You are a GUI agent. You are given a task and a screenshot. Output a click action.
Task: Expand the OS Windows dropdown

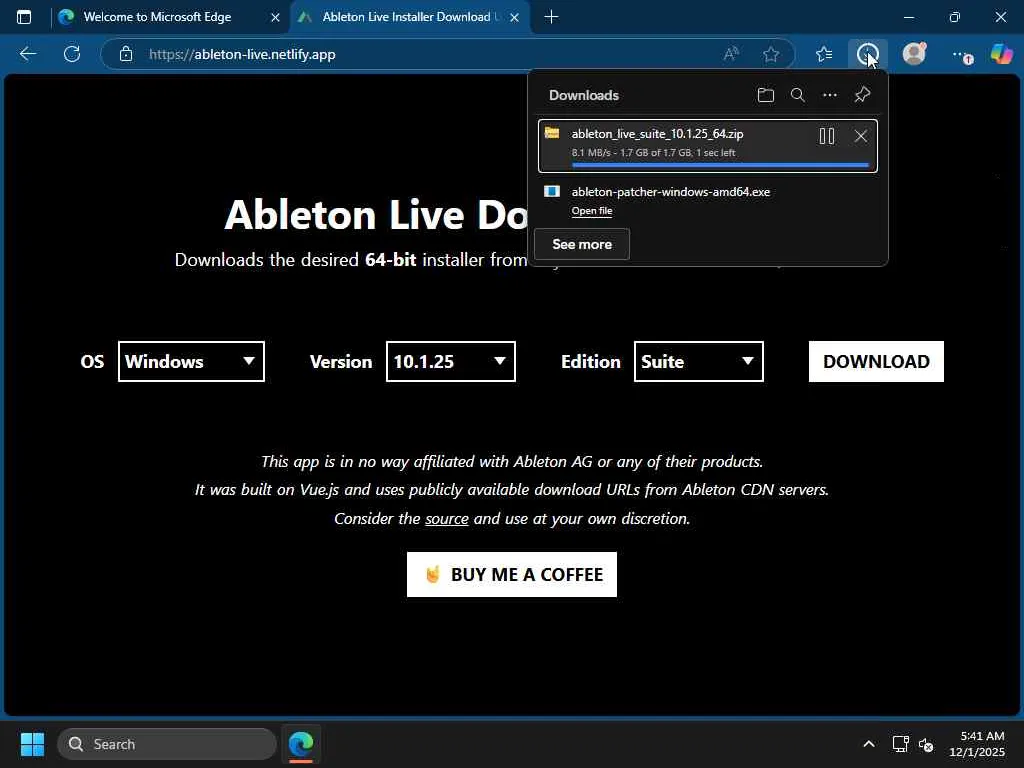[191, 361]
